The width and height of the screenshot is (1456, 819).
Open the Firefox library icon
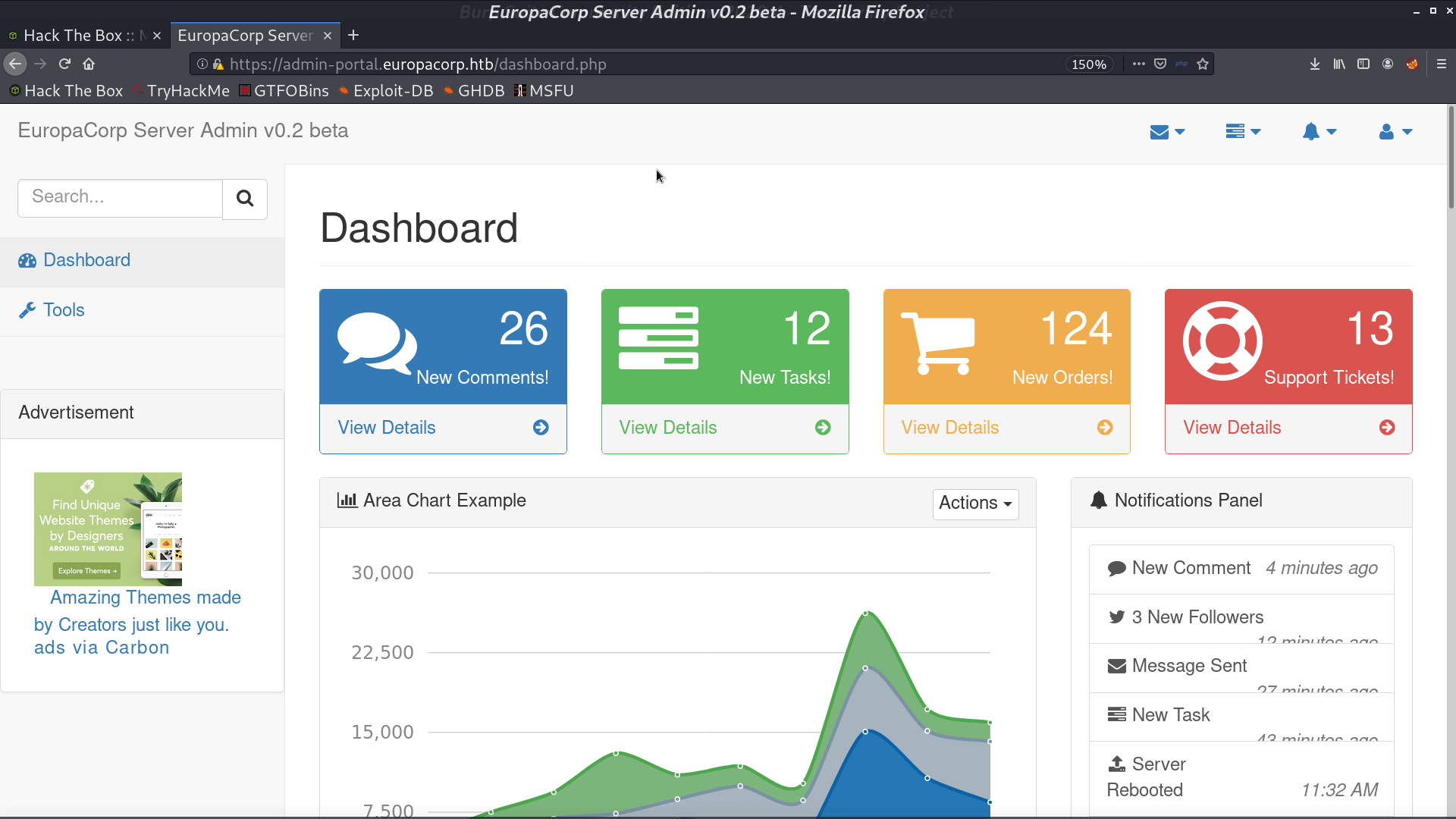pyautogui.click(x=1339, y=64)
